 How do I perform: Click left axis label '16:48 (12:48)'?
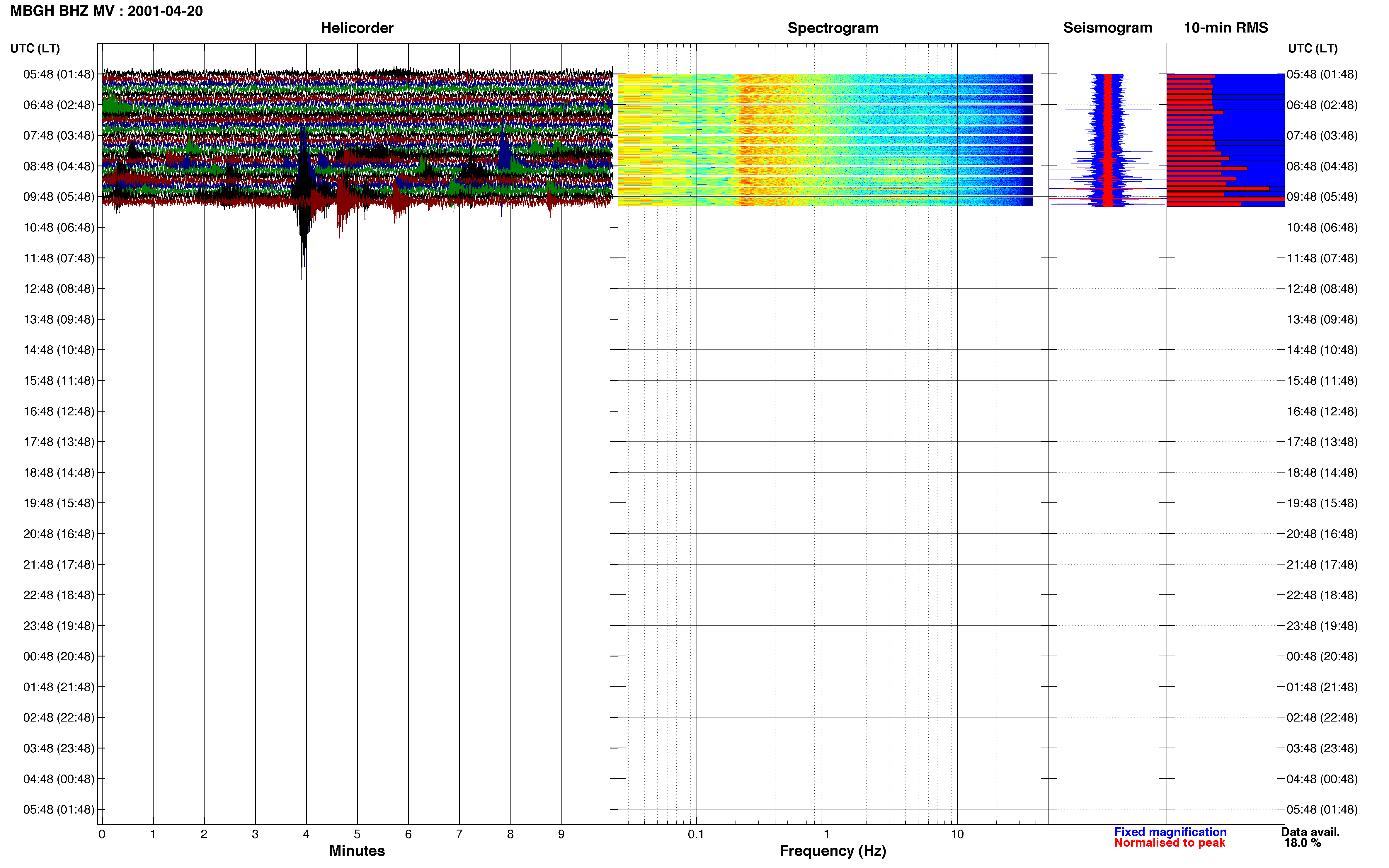59,412
